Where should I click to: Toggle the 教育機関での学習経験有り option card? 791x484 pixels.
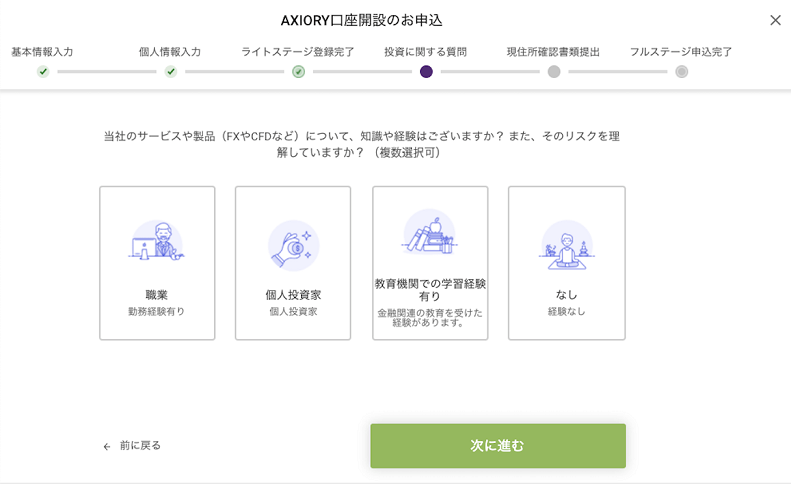(430, 263)
